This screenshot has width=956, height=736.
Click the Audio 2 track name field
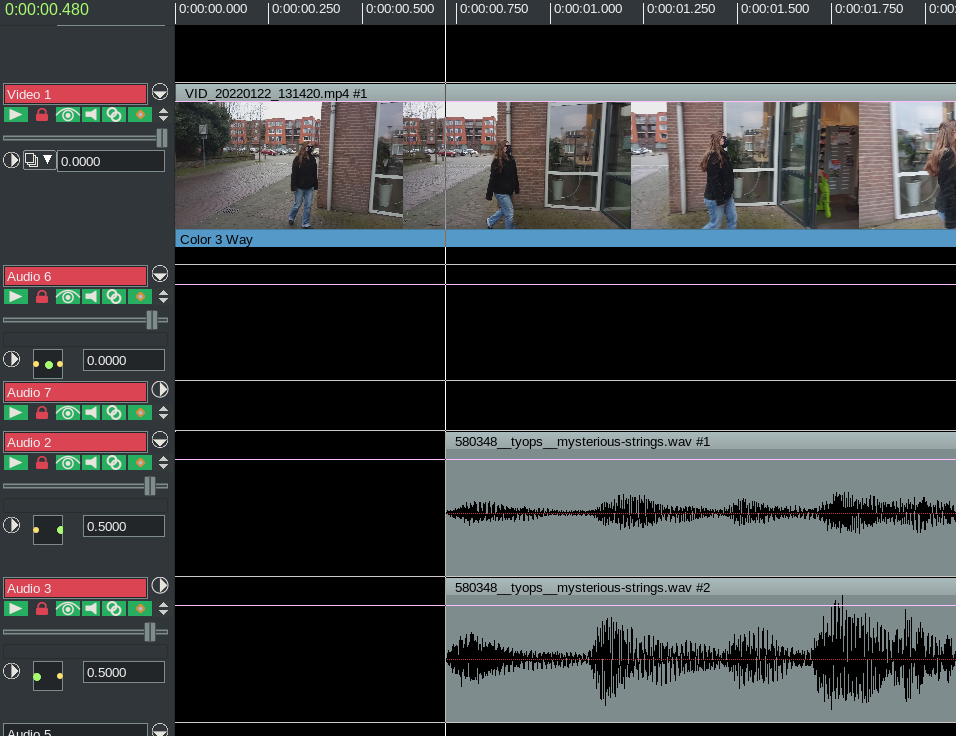coord(75,442)
